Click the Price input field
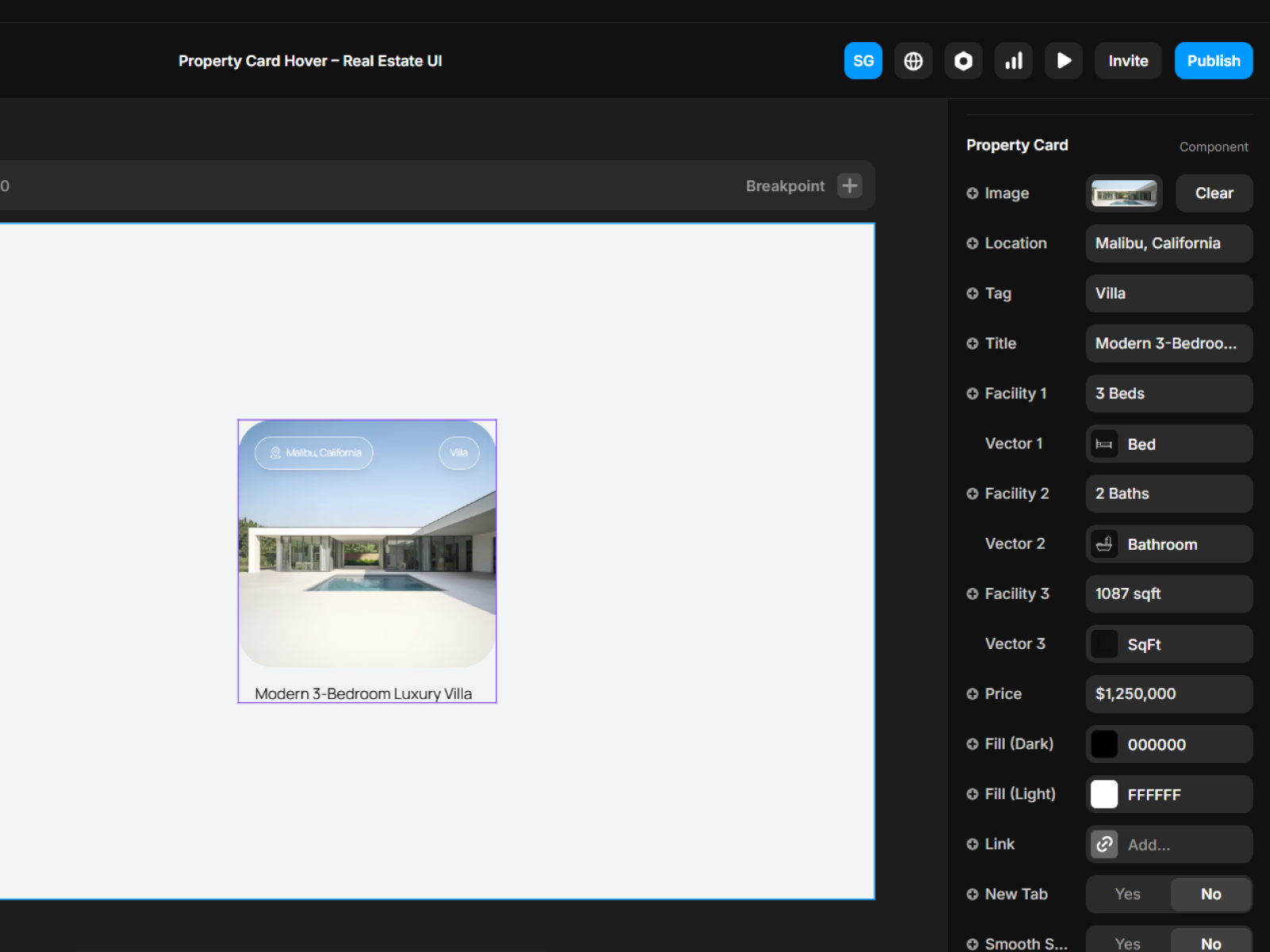1270x952 pixels. (1168, 694)
